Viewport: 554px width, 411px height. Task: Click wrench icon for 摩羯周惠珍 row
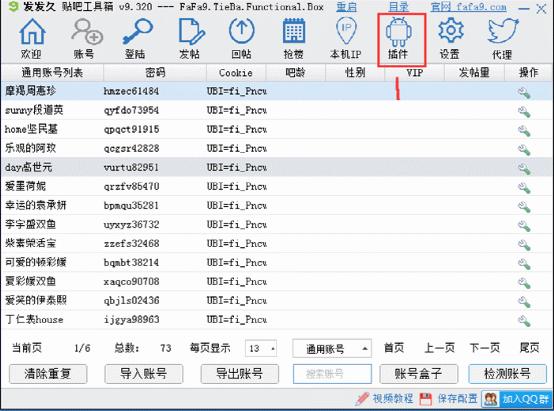[x=524, y=93]
